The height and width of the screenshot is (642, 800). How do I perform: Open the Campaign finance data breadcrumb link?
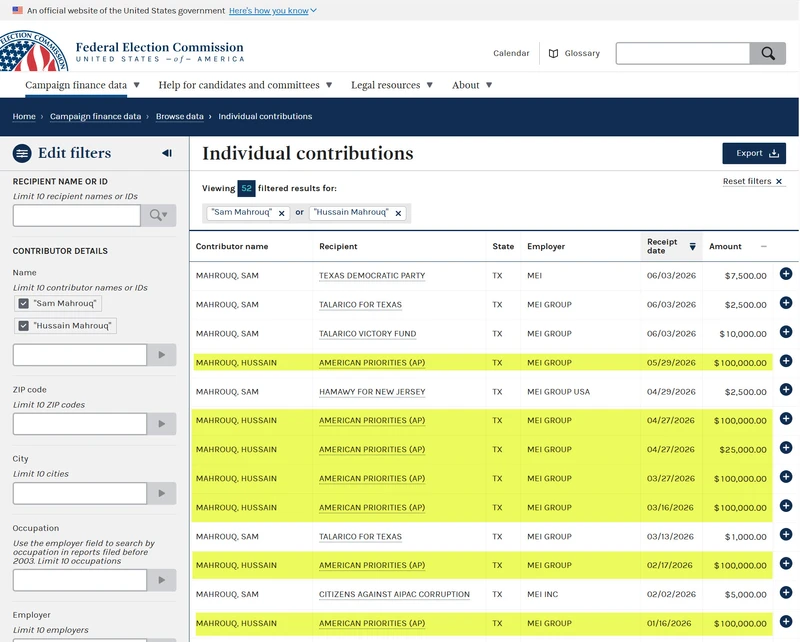[x=95, y=116]
